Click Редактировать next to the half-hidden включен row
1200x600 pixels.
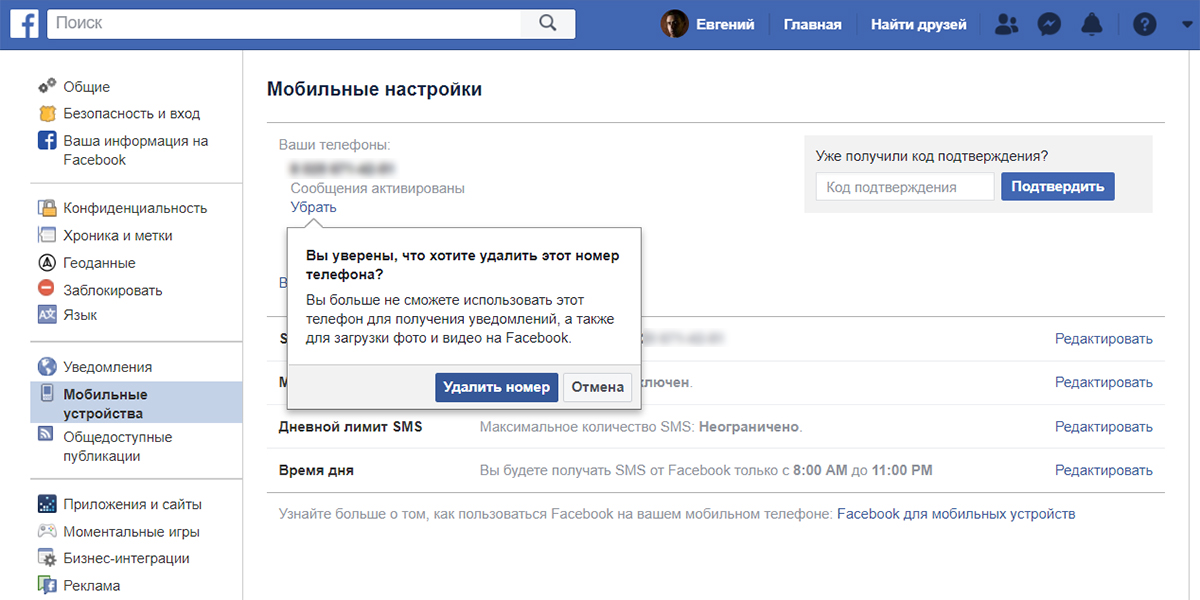(1104, 382)
